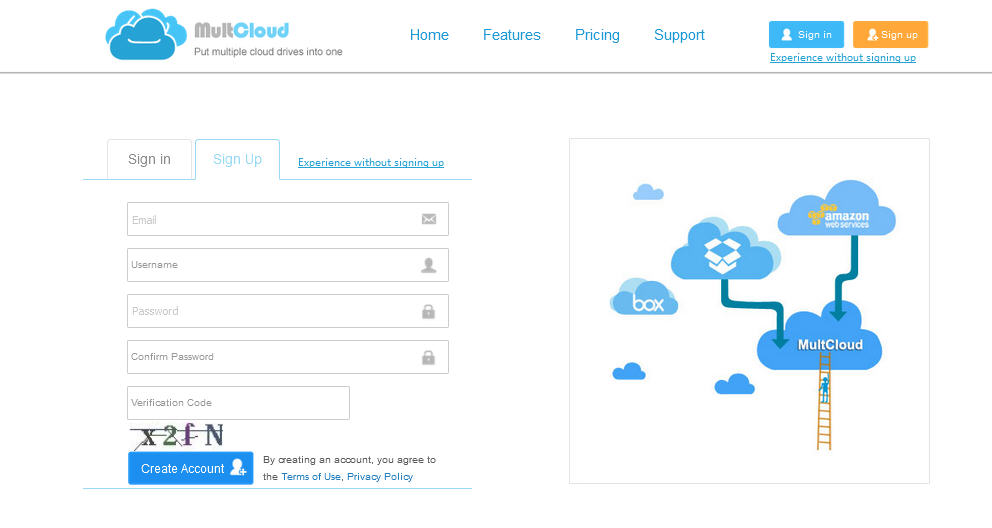Click the person icon in Username field

[428, 266]
